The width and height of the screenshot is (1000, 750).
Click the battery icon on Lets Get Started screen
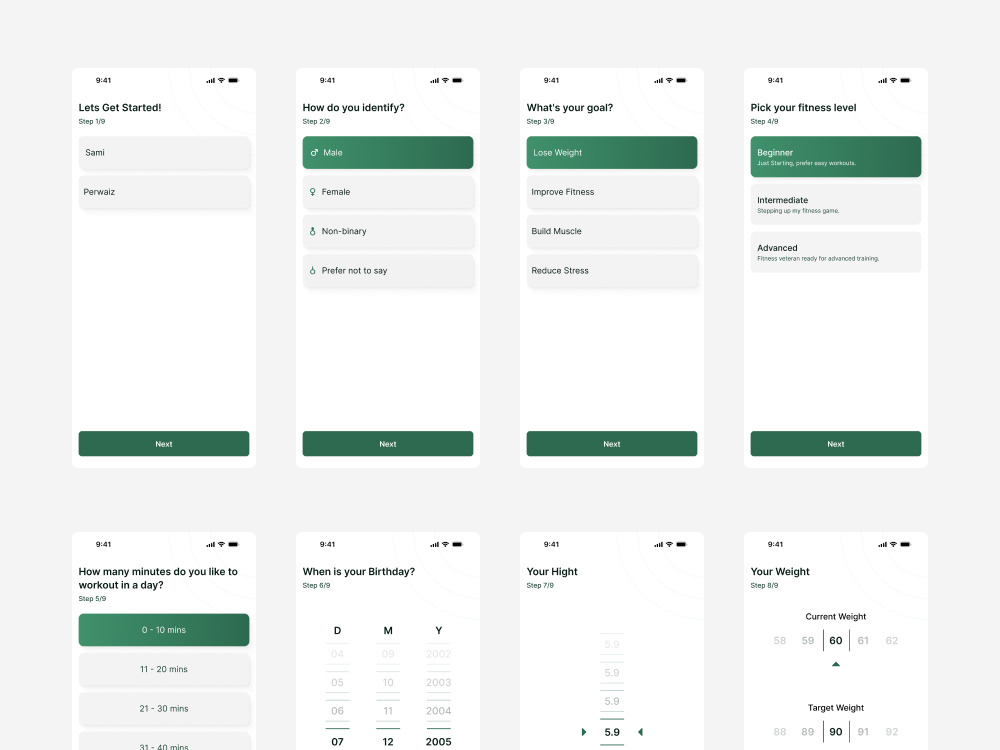tap(233, 80)
